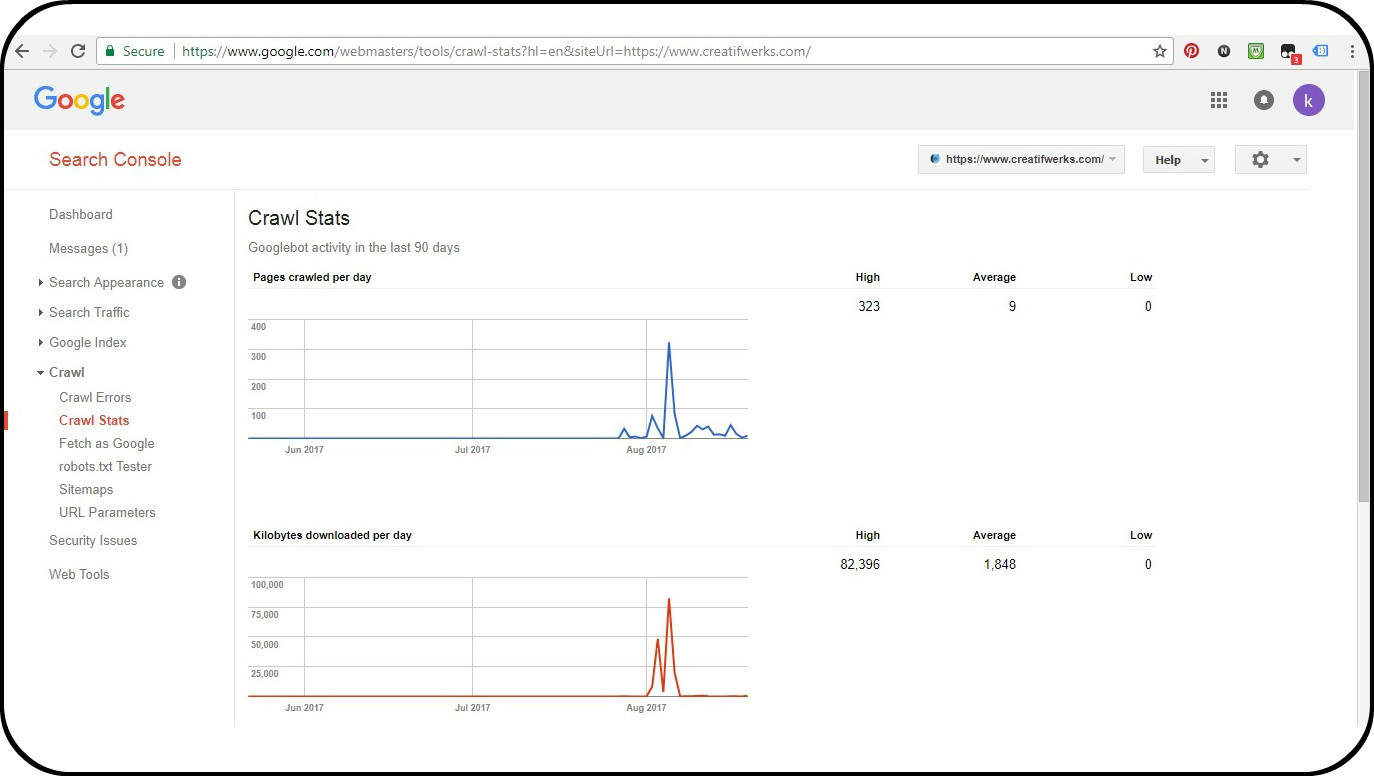The height and width of the screenshot is (776, 1374).
Task: Open Fetch as Google tool
Action: click(107, 443)
